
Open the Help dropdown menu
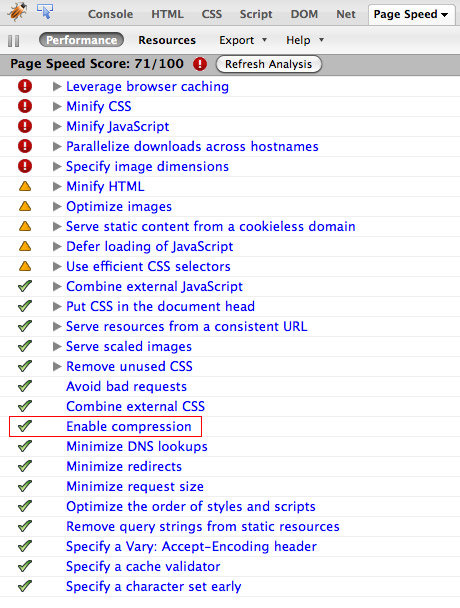304,40
